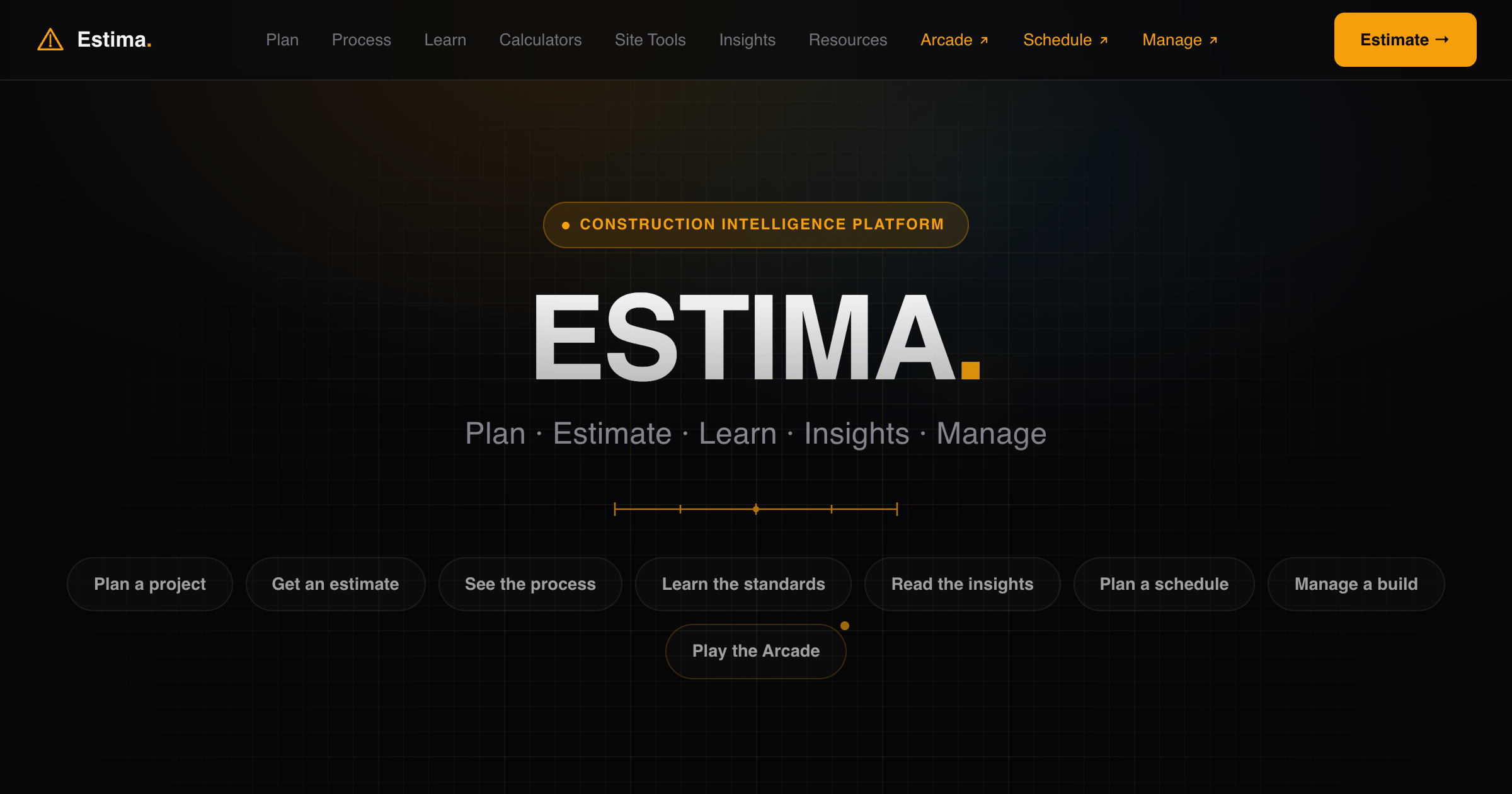This screenshot has width=1512, height=794.
Task: Click 'Plan a schedule' pill
Action: click(1164, 584)
